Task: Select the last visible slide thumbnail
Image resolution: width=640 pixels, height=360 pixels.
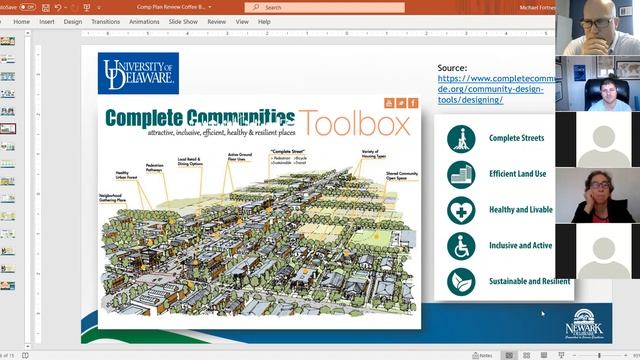Action: pos(8,286)
